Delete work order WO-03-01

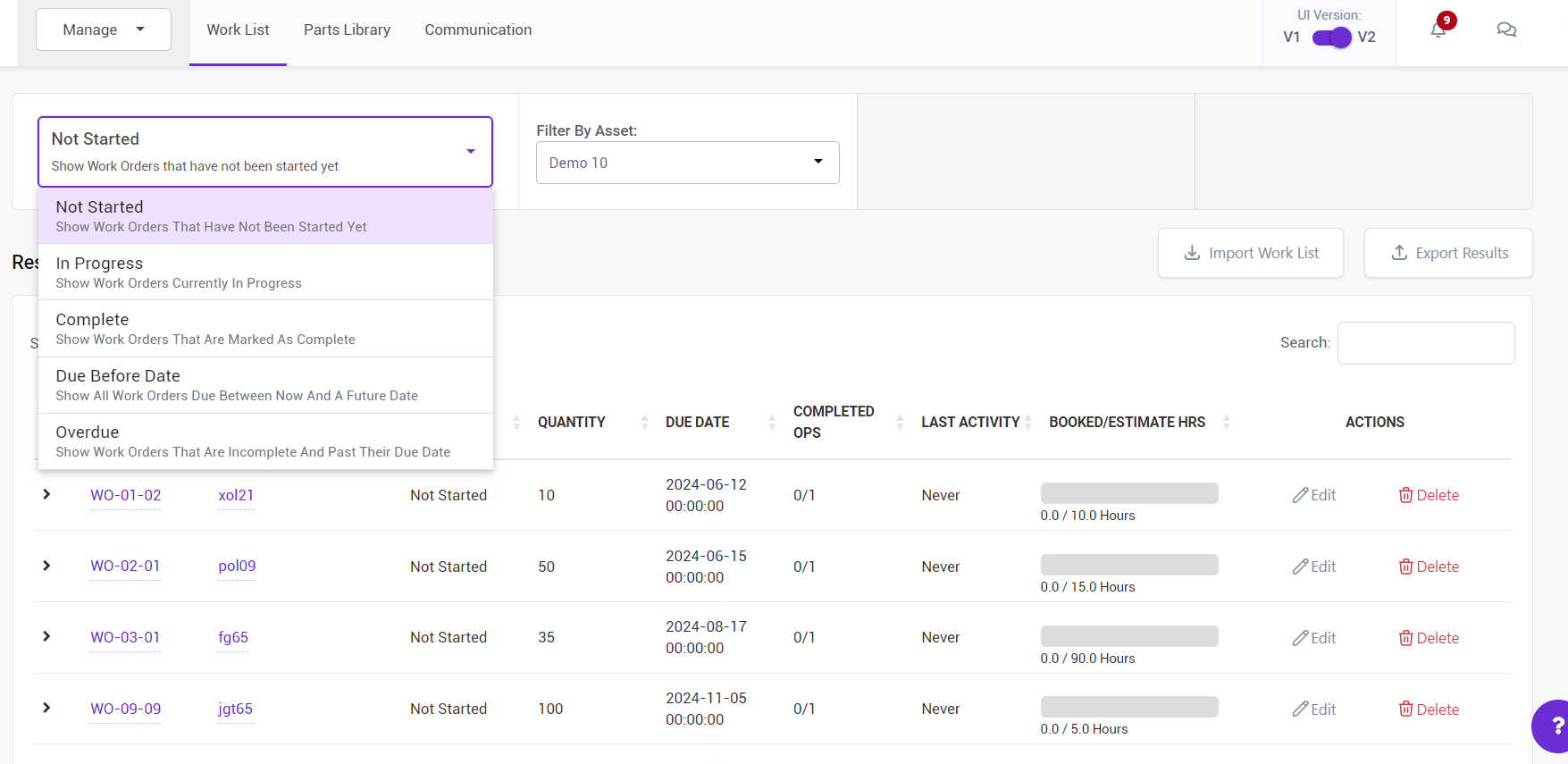tap(1429, 638)
